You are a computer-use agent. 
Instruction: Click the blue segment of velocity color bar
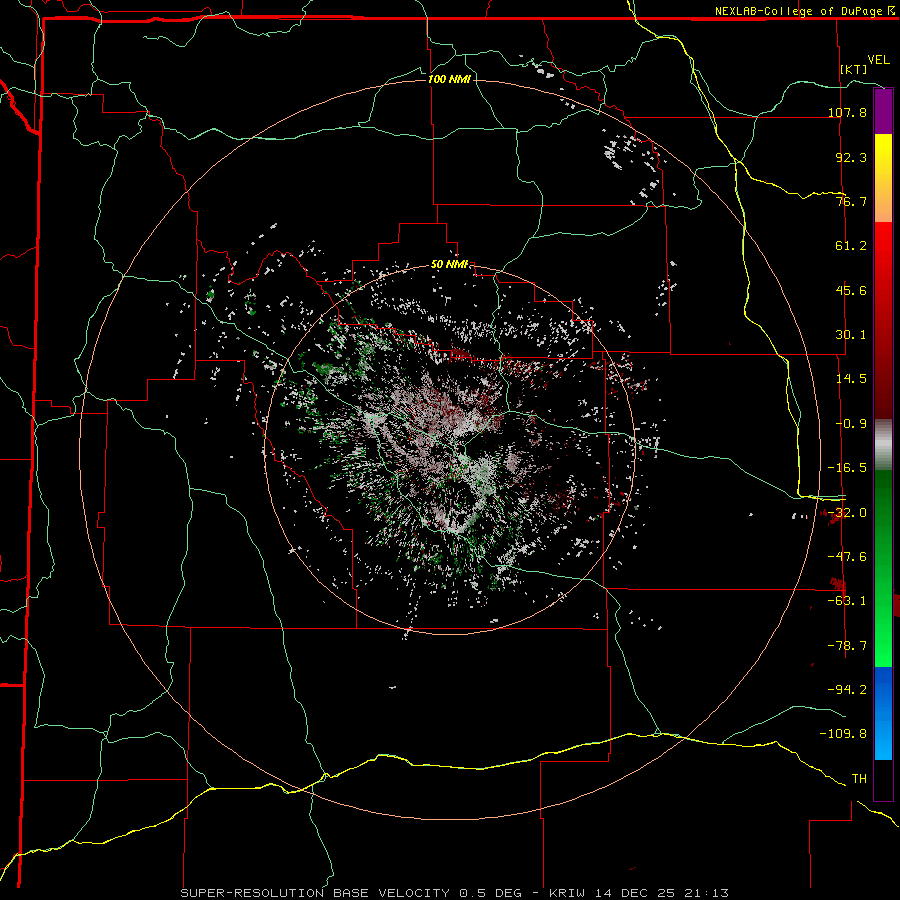point(883,713)
